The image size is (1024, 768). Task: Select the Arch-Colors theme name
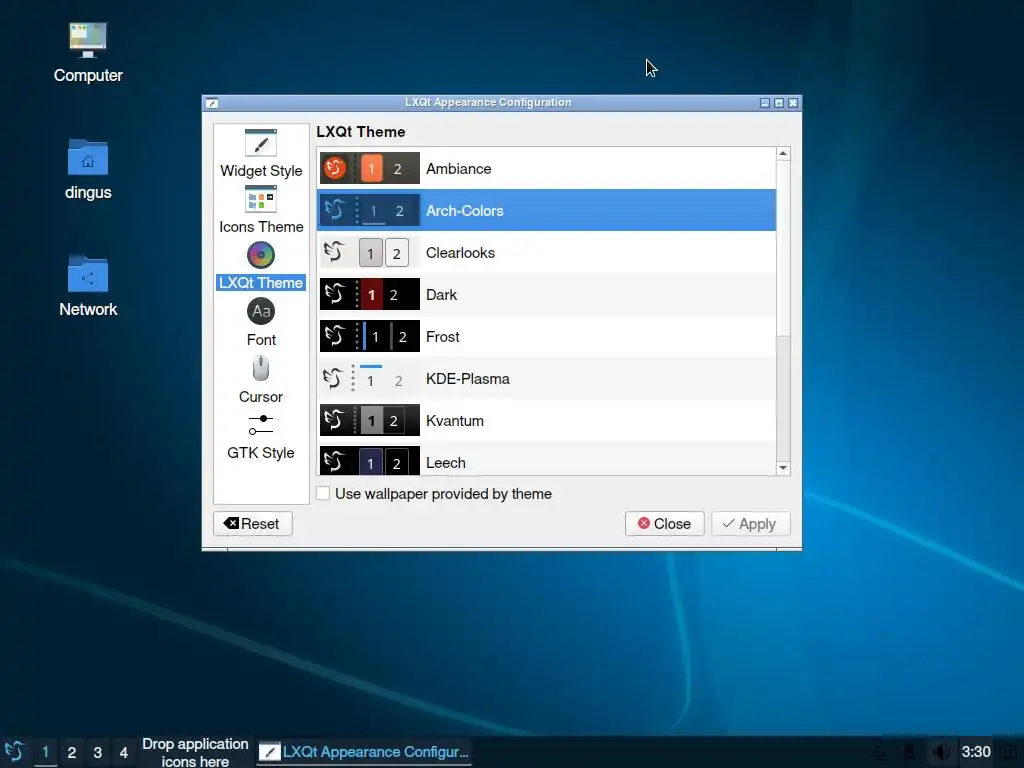[x=464, y=211]
